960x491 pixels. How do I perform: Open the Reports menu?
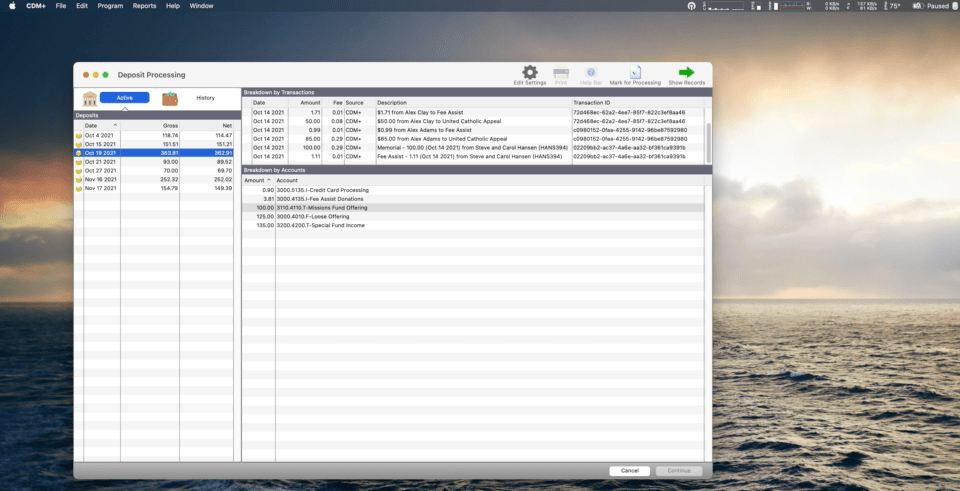pyautogui.click(x=144, y=6)
